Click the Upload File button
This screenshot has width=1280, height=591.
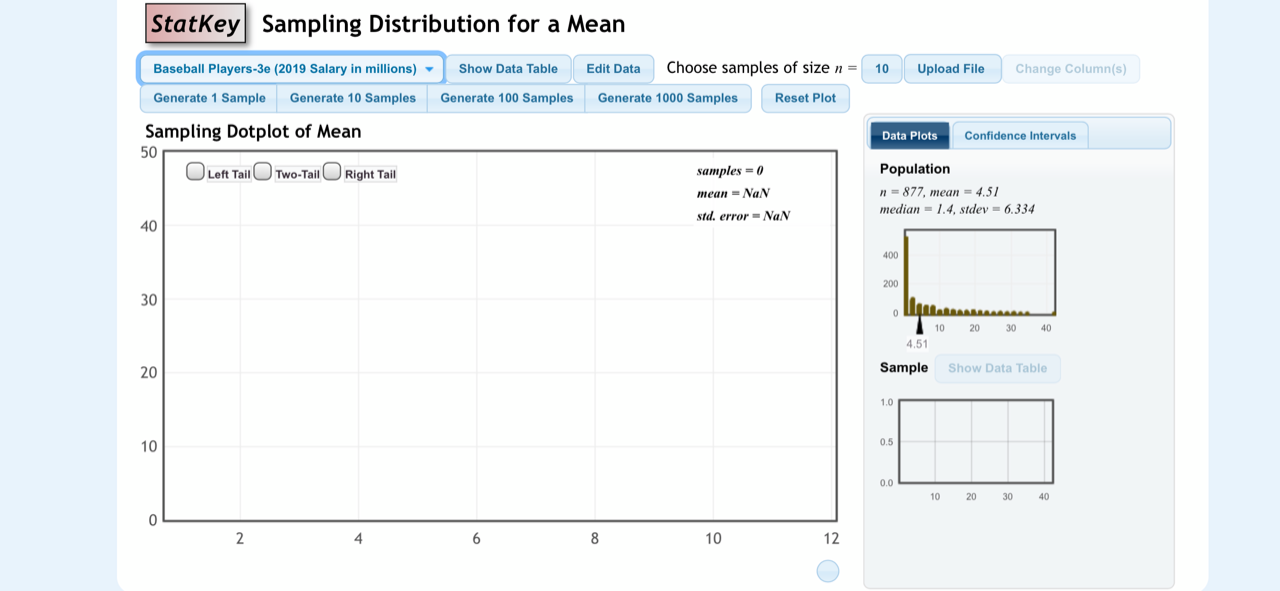tap(951, 68)
